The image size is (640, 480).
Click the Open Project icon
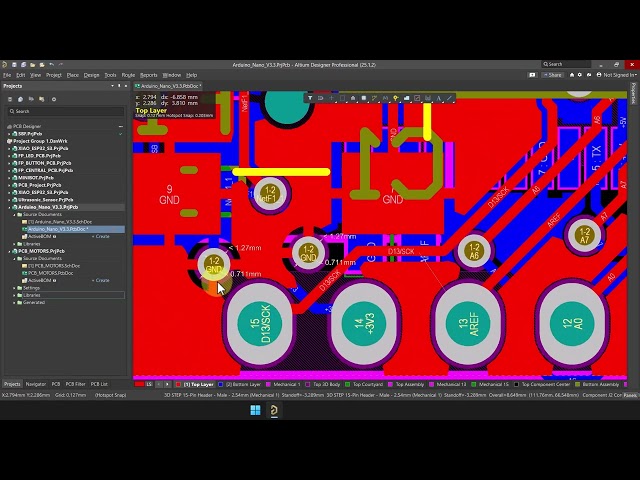click(x=42, y=64)
